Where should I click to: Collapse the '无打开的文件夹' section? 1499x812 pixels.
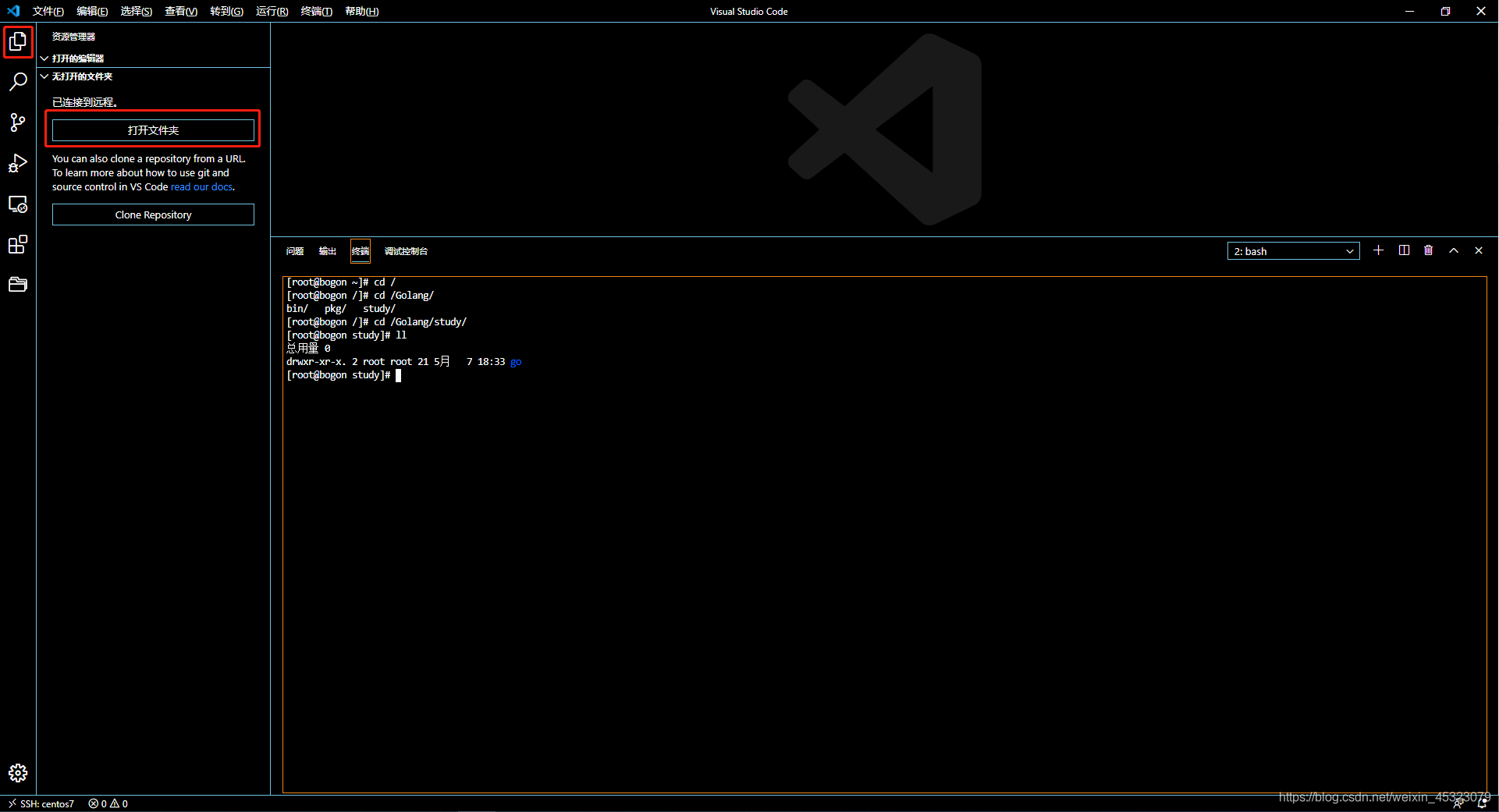[x=153, y=76]
